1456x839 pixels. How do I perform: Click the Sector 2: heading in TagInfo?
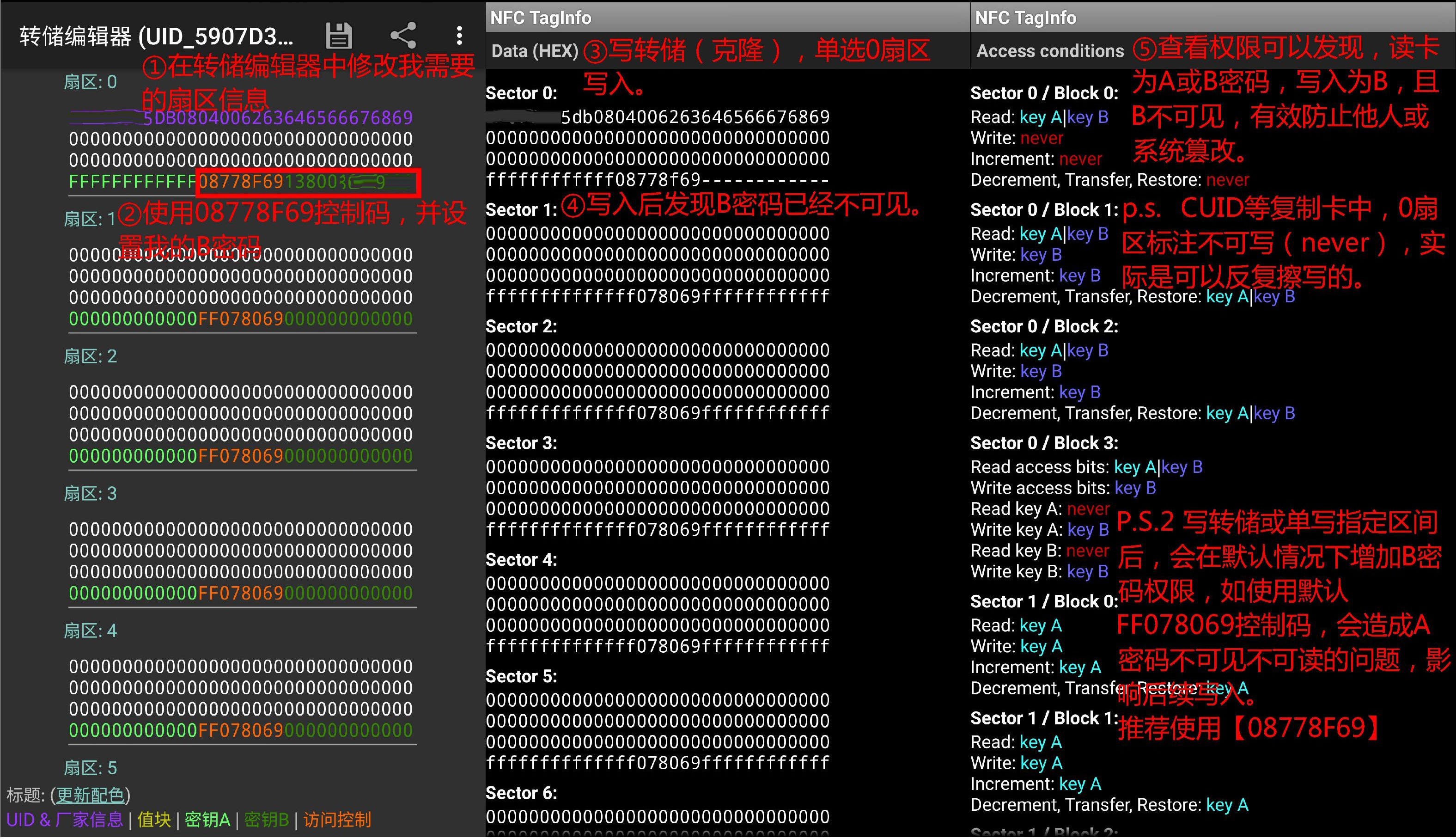point(521,327)
